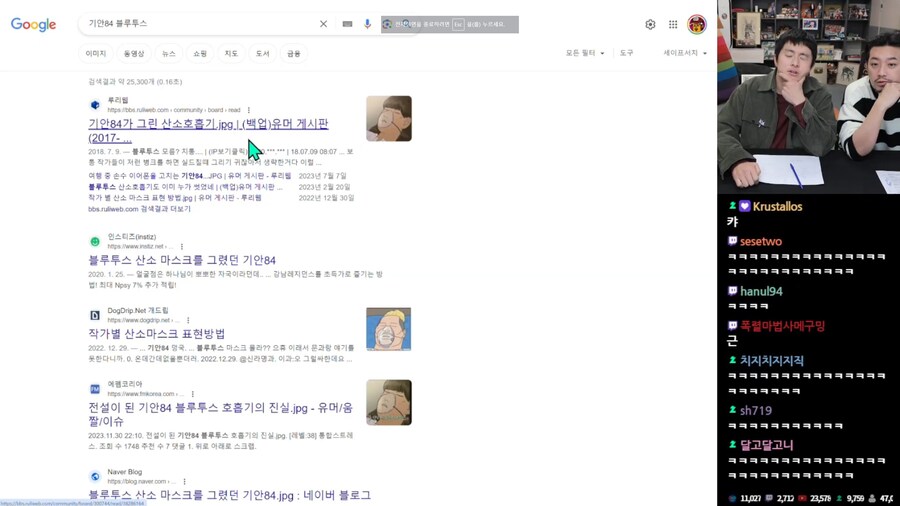
Task: Open three-dot menu for 인스티즈 result
Action: [182, 247]
